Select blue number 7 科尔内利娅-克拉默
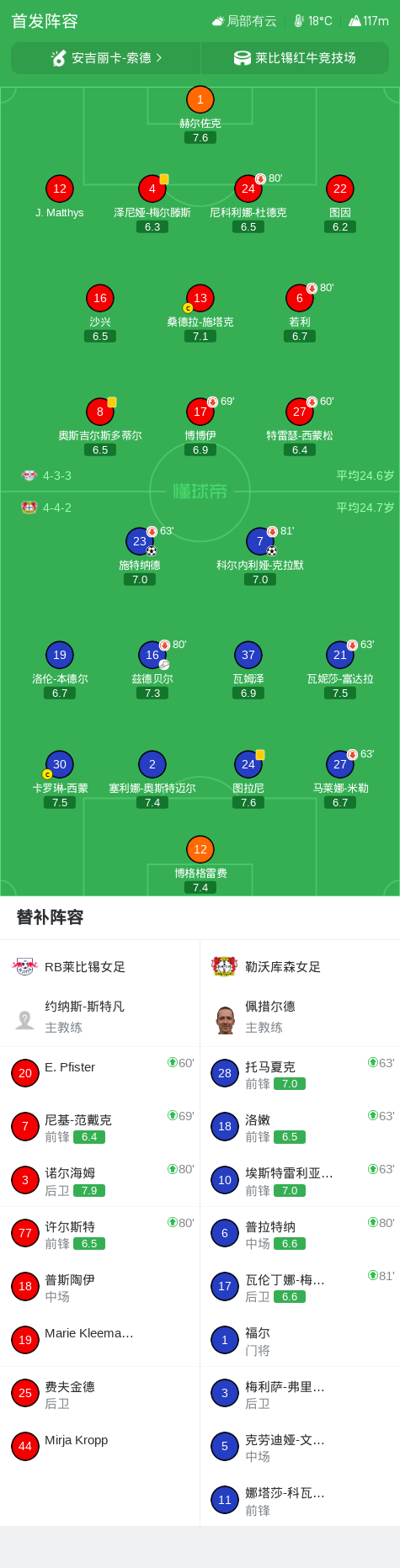 (260, 556)
